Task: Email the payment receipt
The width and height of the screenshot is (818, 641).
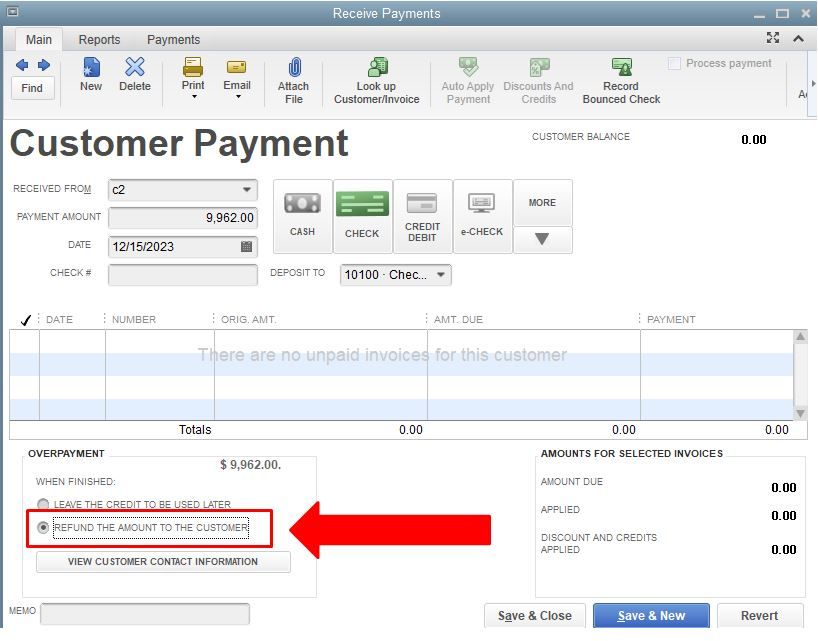Action: (237, 74)
